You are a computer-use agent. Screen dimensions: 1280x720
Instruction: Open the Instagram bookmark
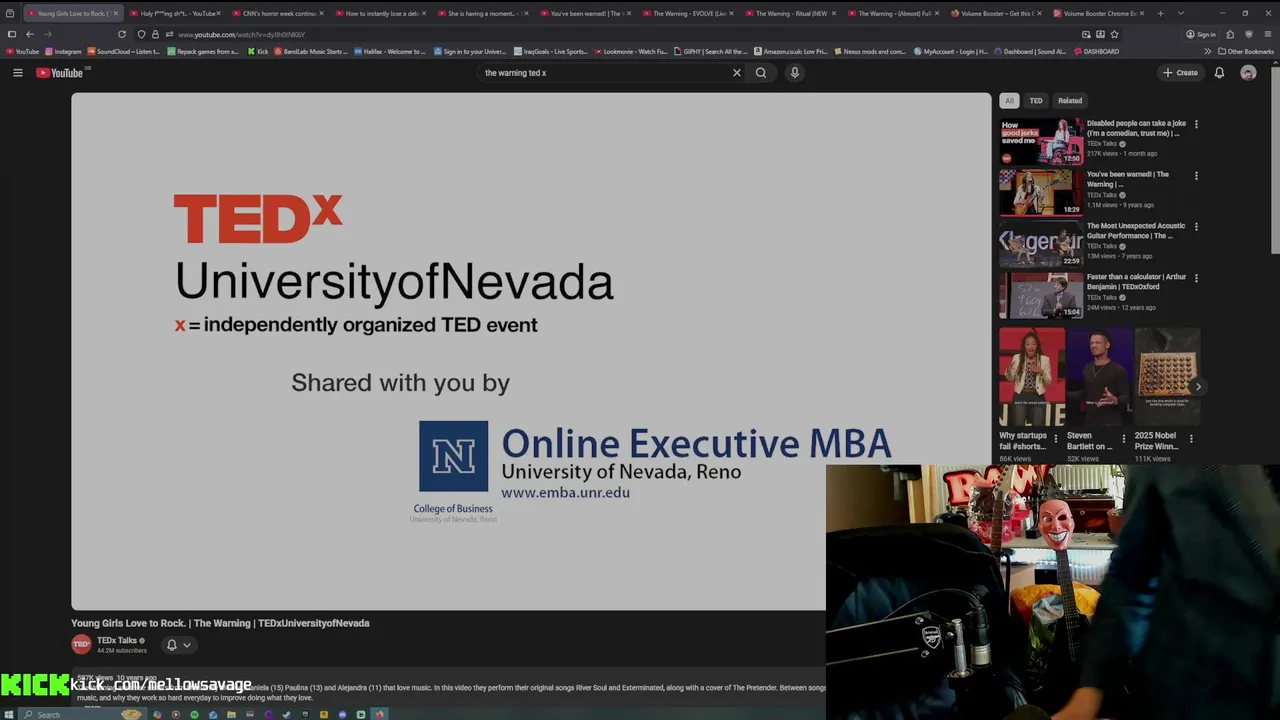tap(64, 51)
